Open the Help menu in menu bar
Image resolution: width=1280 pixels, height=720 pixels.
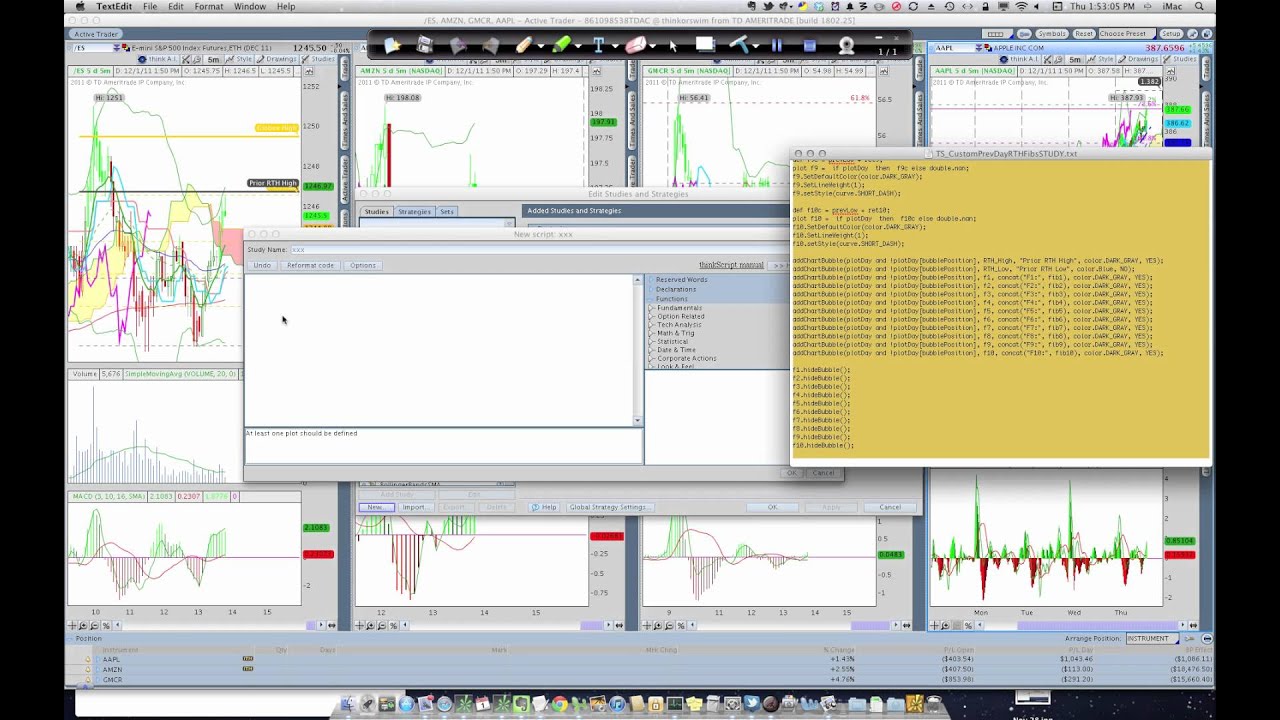click(286, 6)
